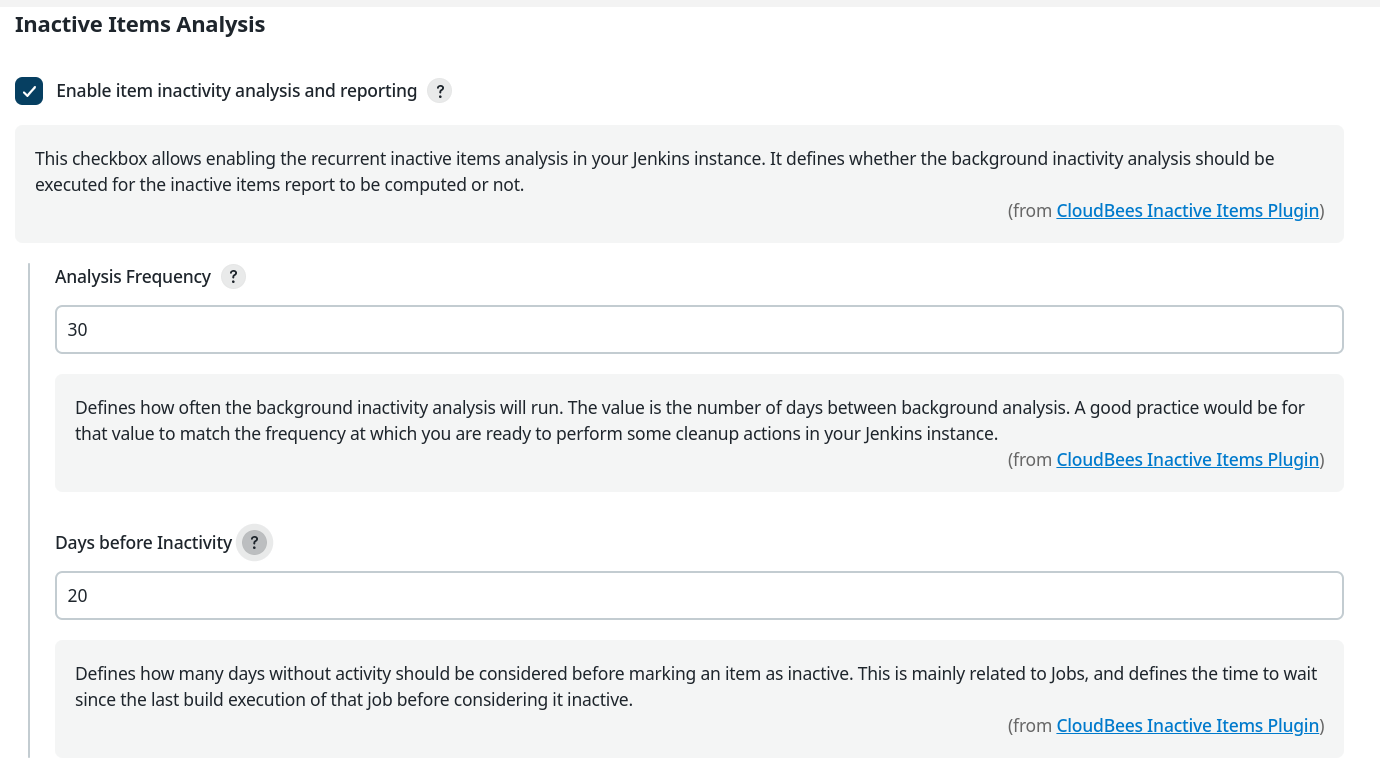The height and width of the screenshot is (781, 1380).
Task: Click help icon beside Days before Inactivity
Action: (255, 543)
